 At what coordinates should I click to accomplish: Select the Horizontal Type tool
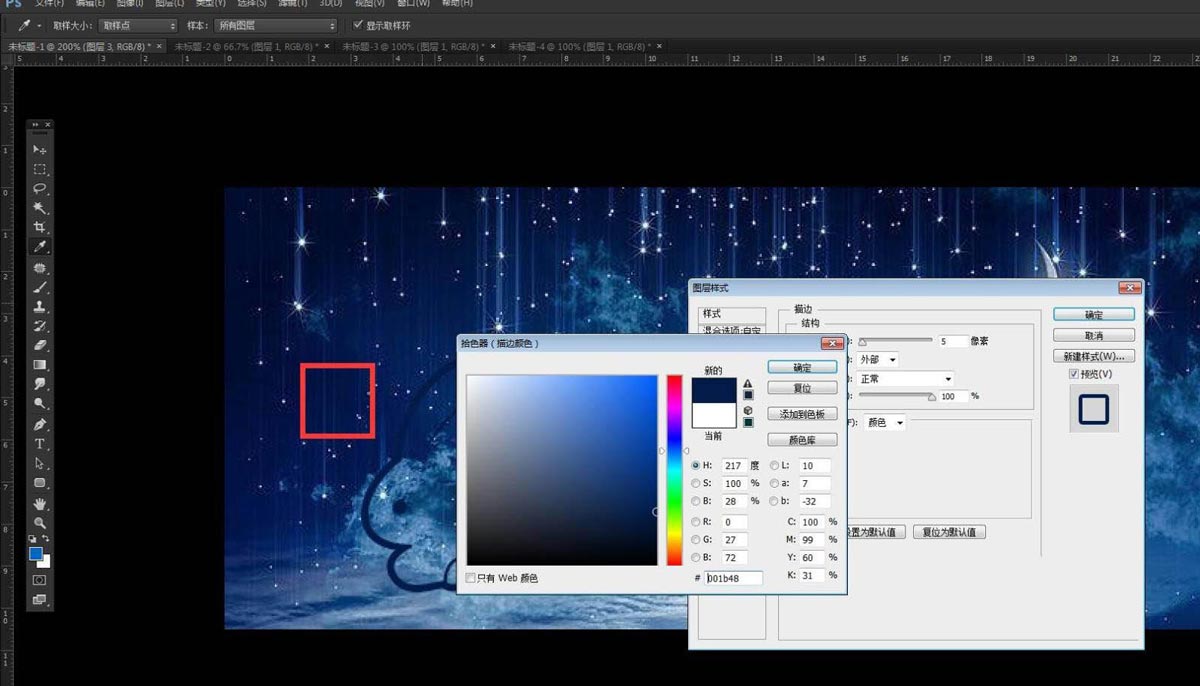tap(40, 444)
